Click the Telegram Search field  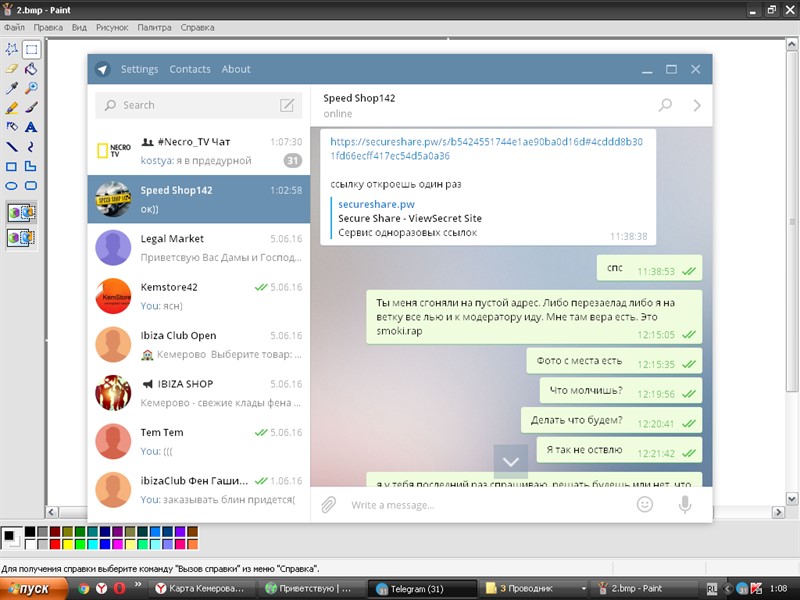pos(199,105)
